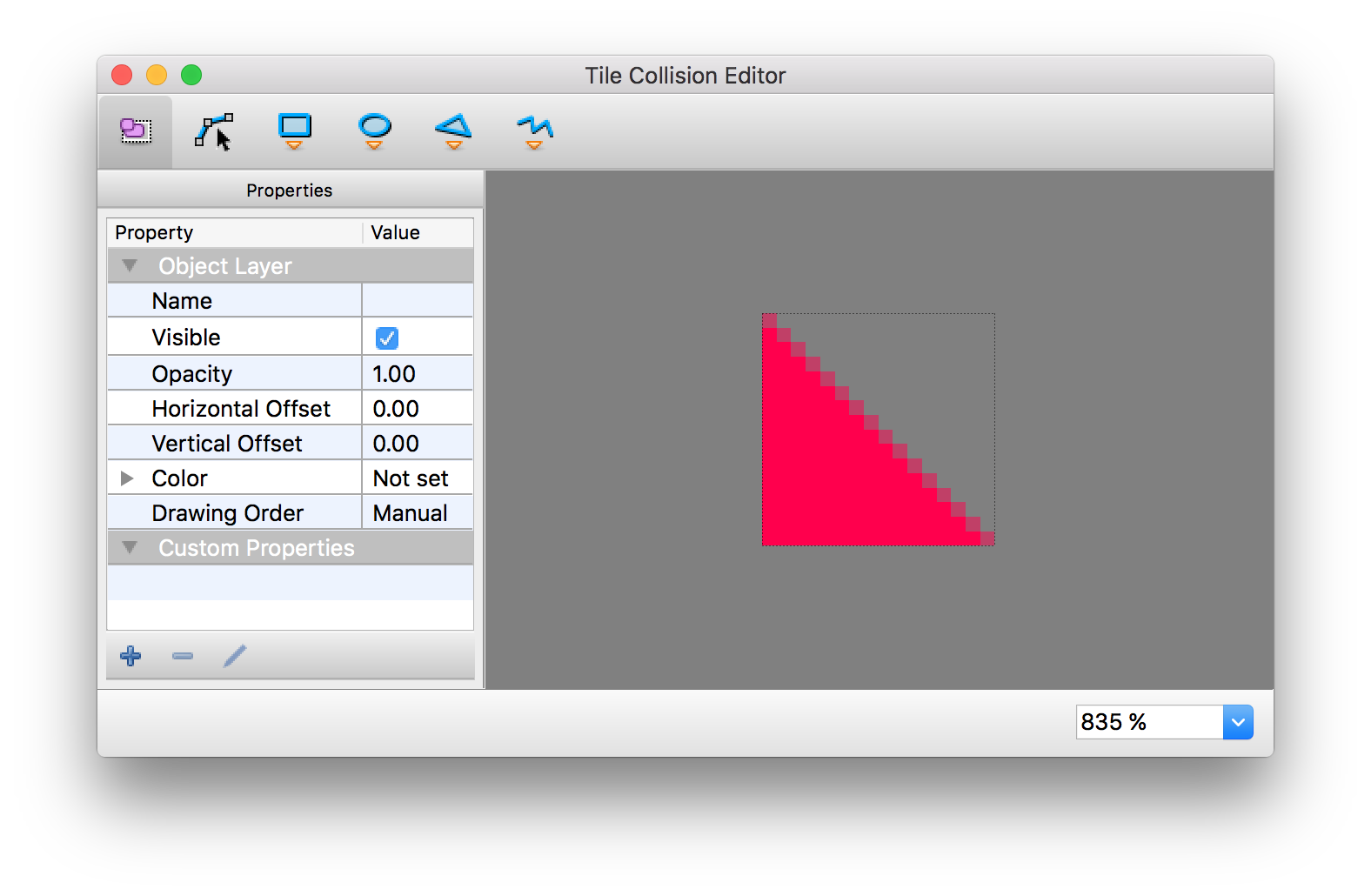
Task: Click the 835 % zoom field
Action: pos(1149,722)
